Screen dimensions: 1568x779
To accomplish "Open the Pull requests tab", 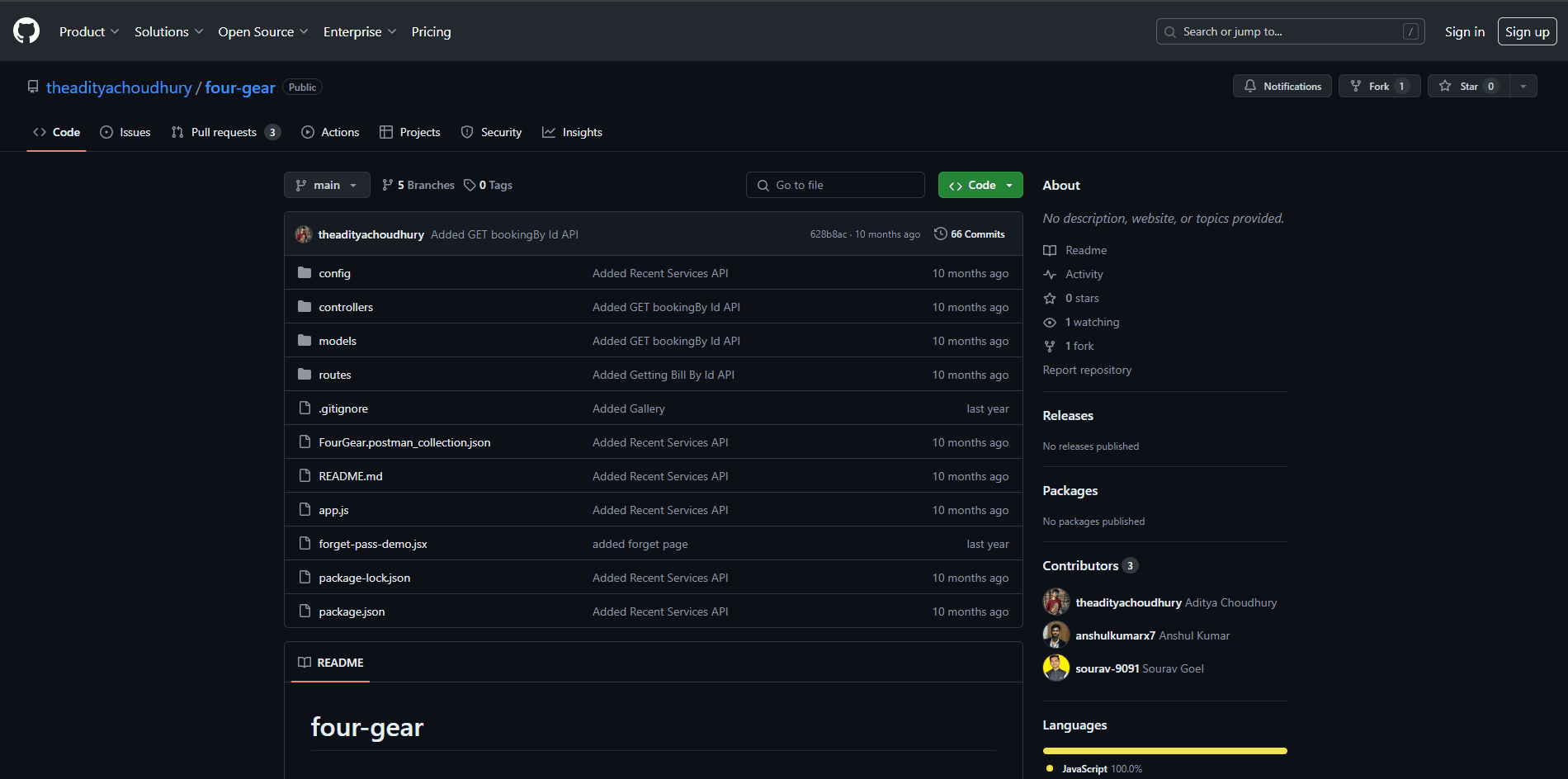I will [225, 132].
